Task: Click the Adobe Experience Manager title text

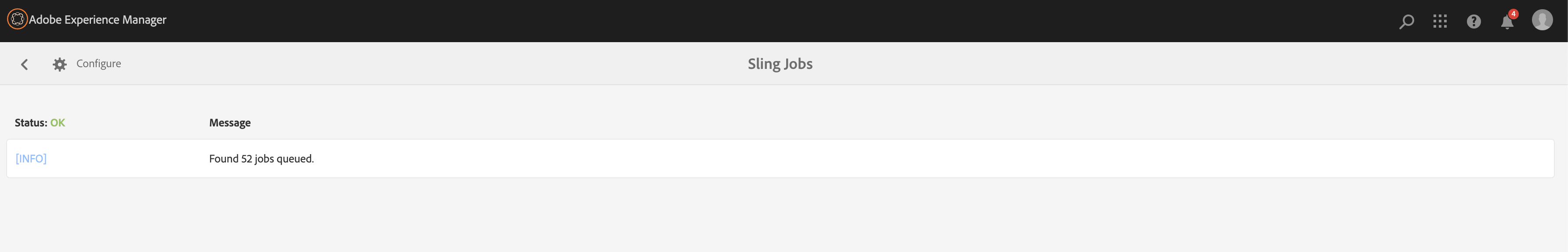Action: coord(98,20)
